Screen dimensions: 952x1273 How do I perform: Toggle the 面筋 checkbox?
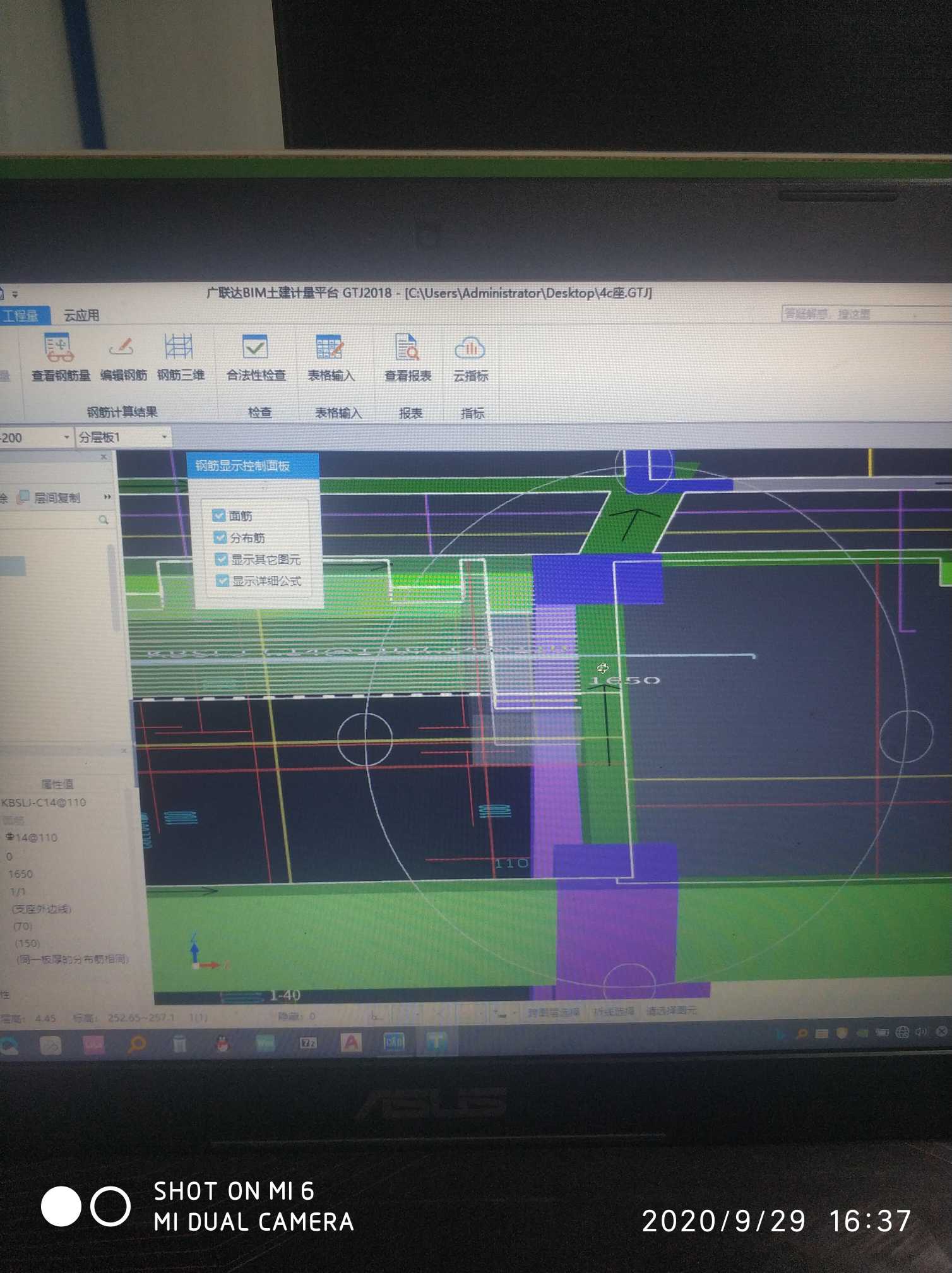click(x=220, y=515)
